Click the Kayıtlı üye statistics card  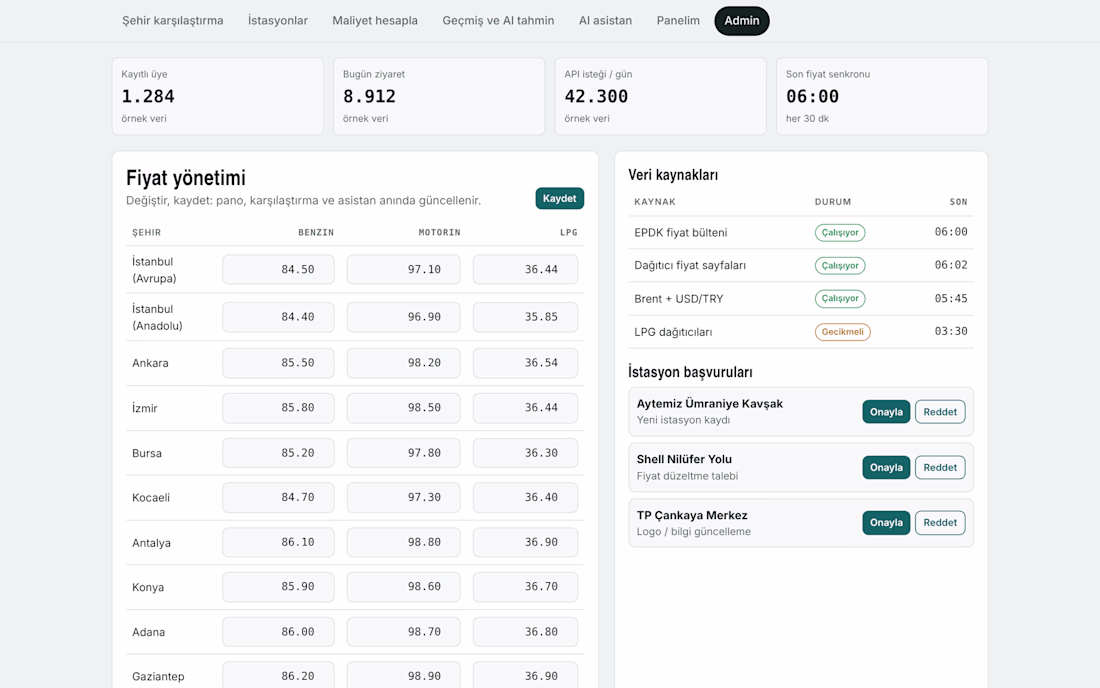point(217,96)
